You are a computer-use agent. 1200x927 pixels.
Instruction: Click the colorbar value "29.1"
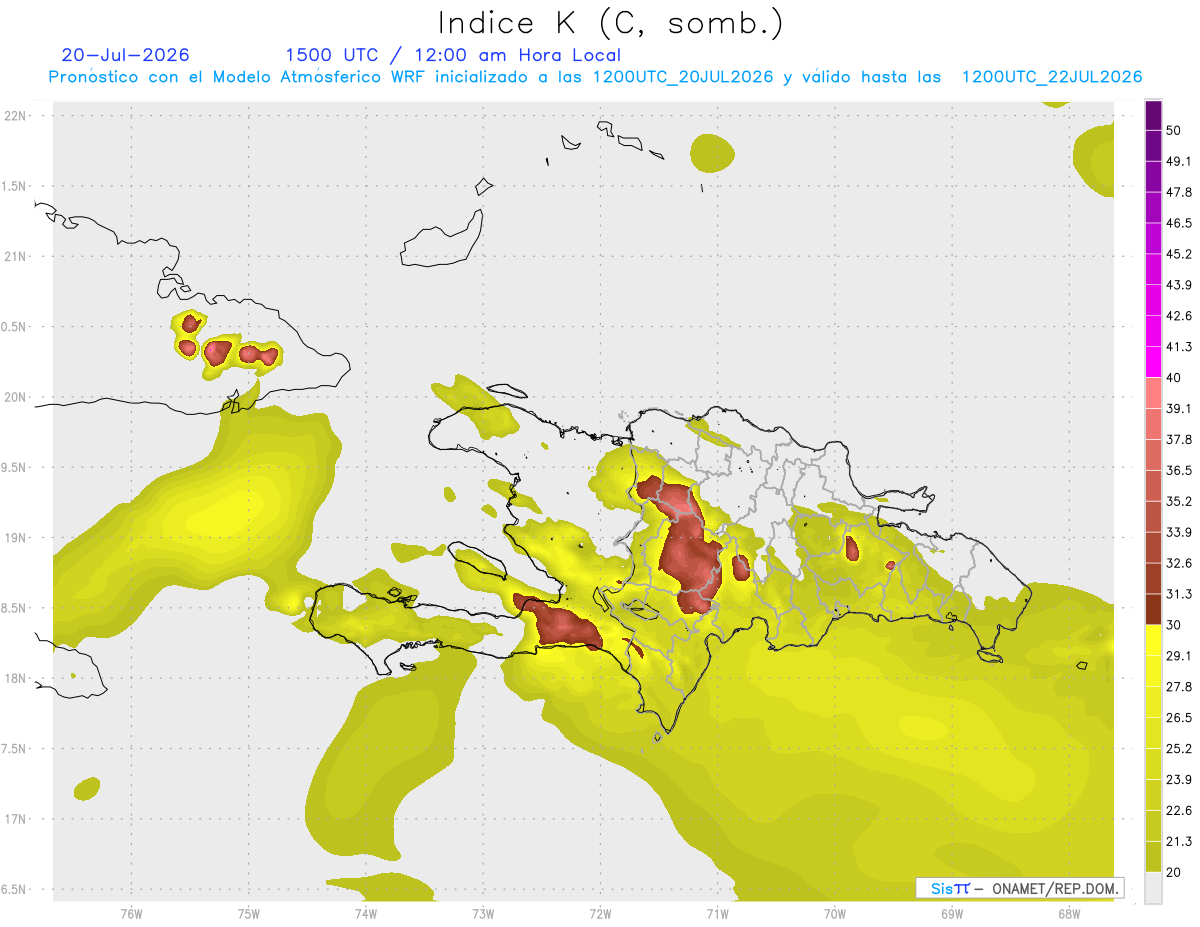pos(1180,656)
